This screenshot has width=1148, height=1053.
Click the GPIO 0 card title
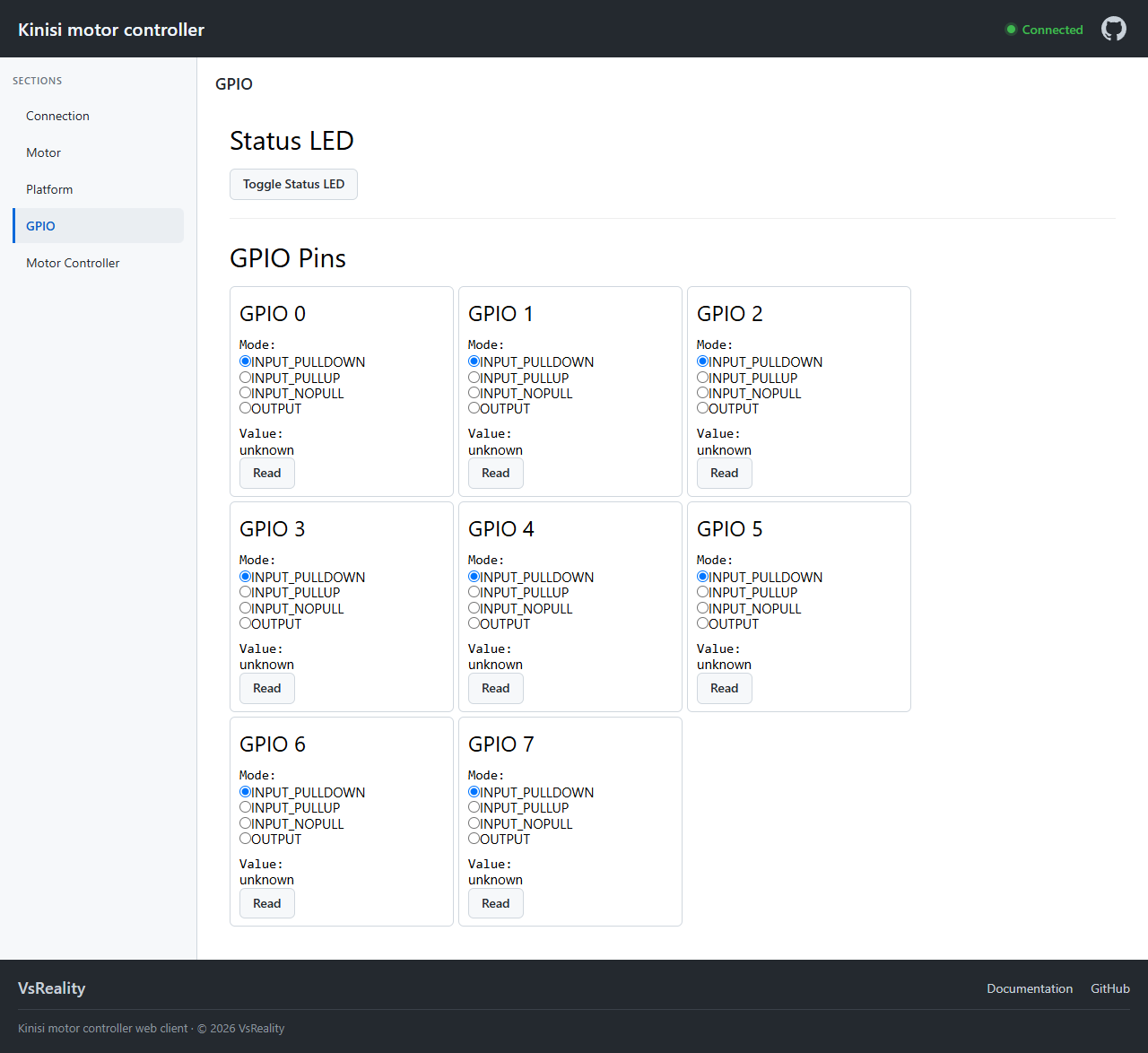273,314
